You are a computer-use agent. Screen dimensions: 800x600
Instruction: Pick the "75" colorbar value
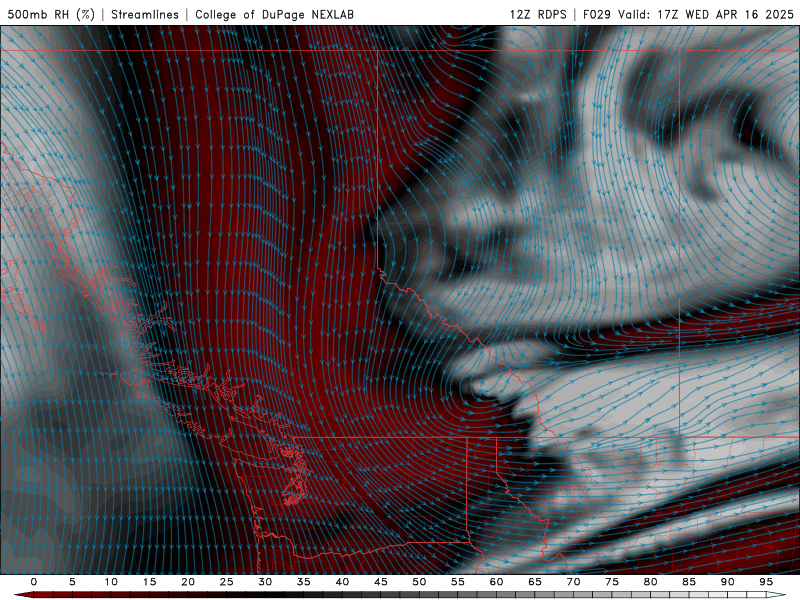[611, 582]
